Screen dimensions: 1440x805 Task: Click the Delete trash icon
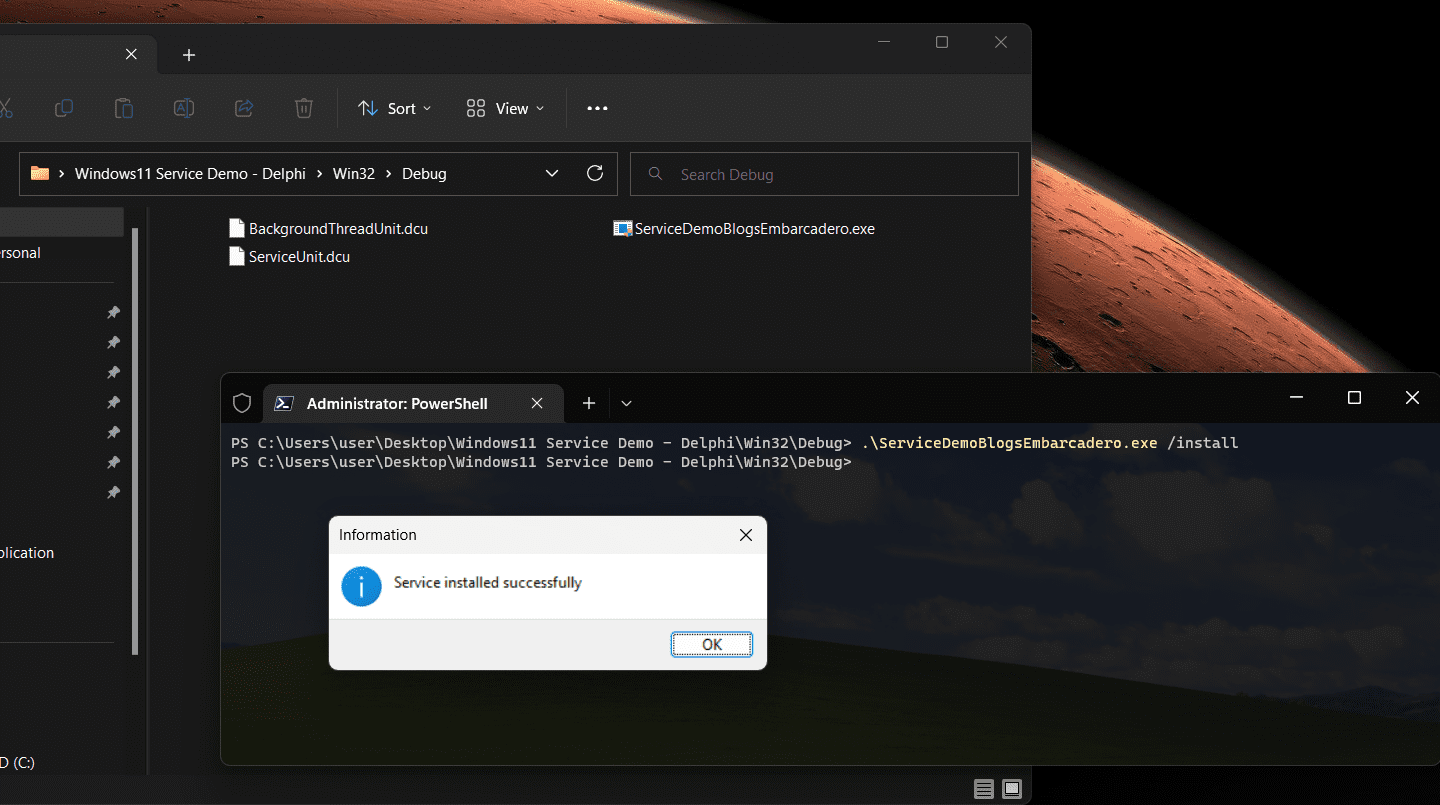[x=303, y=108]
